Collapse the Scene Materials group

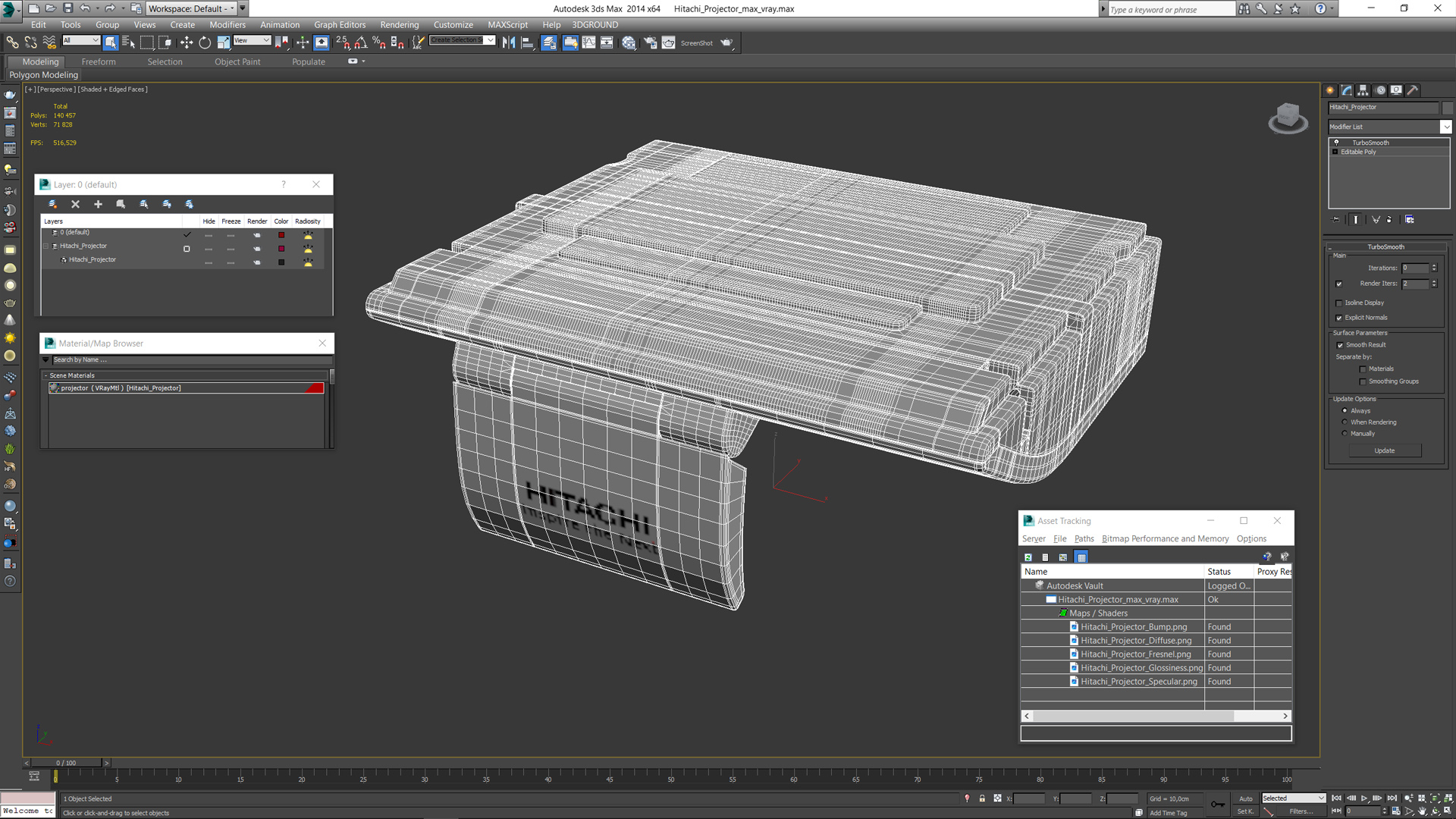pos(45,375)
